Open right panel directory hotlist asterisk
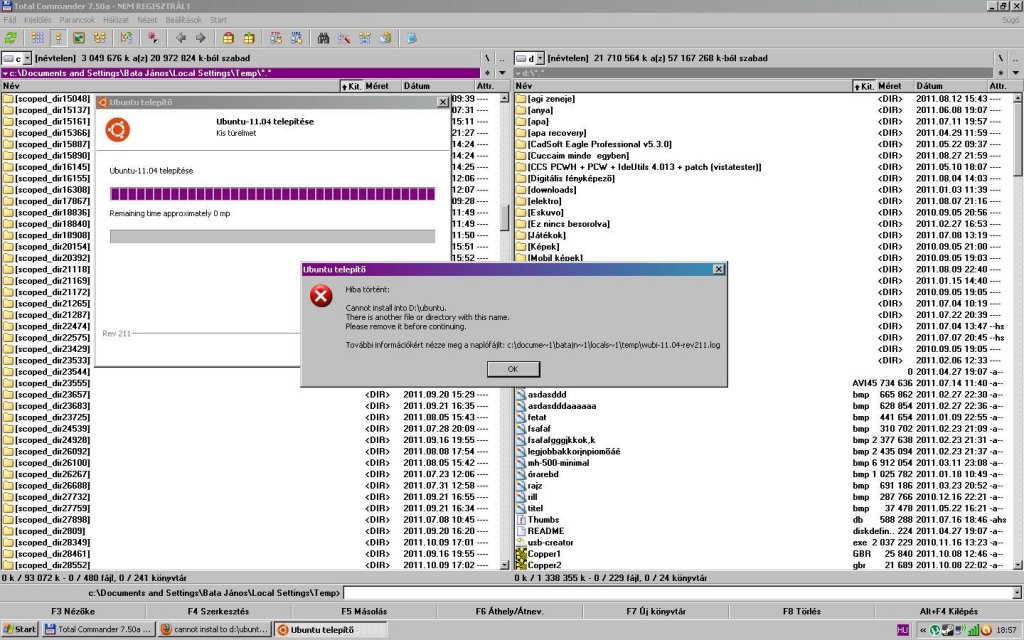The height and width of the screenshot is (640, 1024). coord(1000,73)
